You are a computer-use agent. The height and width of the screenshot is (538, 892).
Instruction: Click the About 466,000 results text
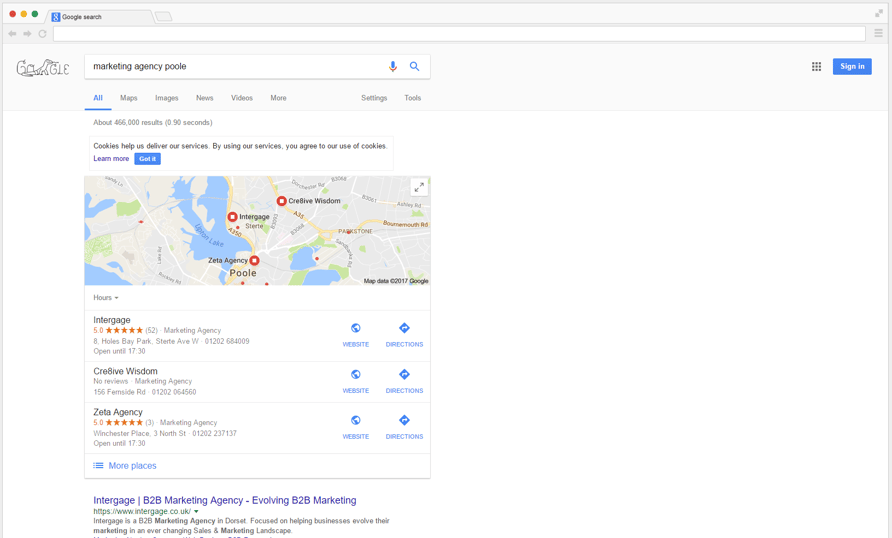tap(152, 122)
